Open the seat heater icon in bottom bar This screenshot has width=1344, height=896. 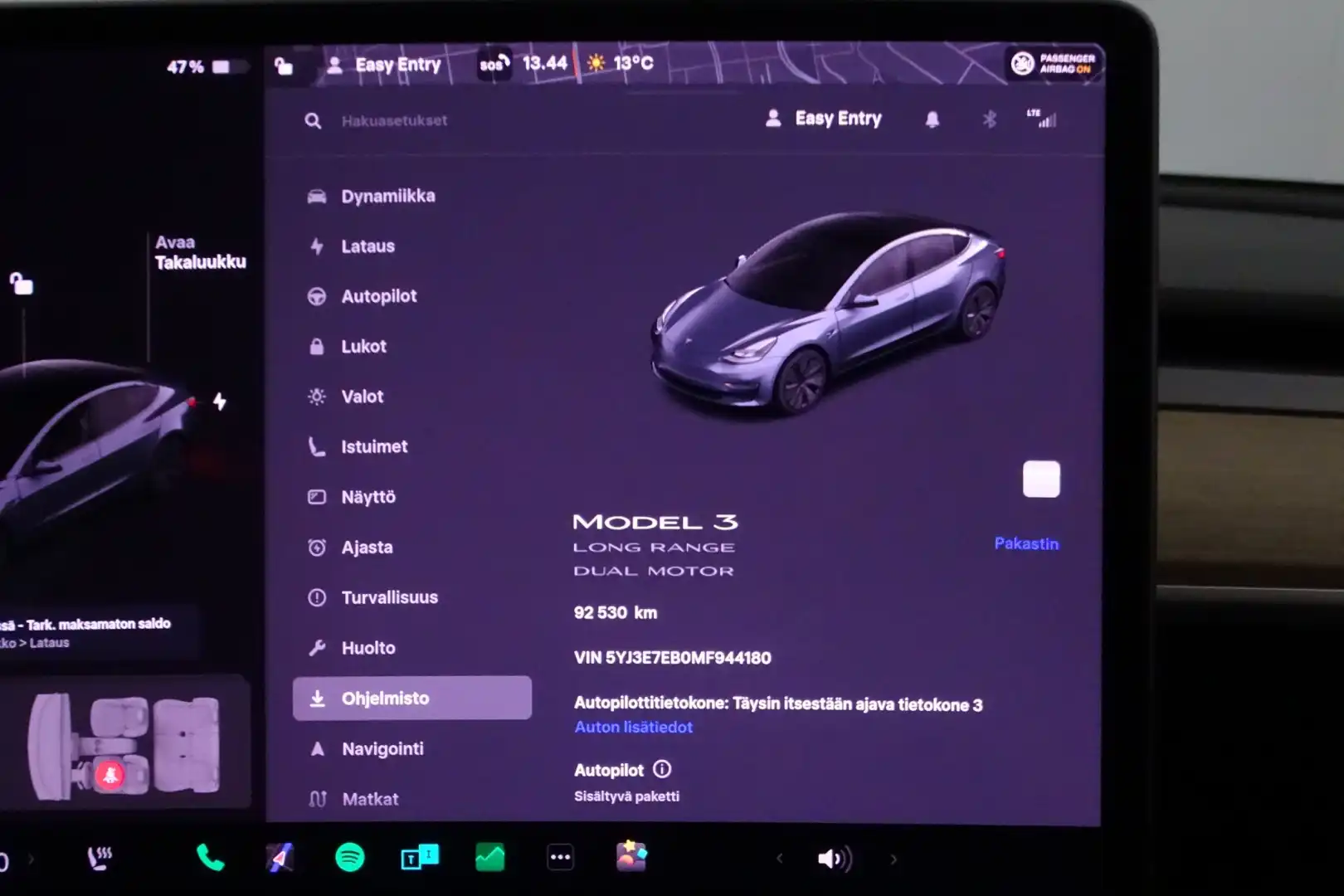[x=100, y=858]
